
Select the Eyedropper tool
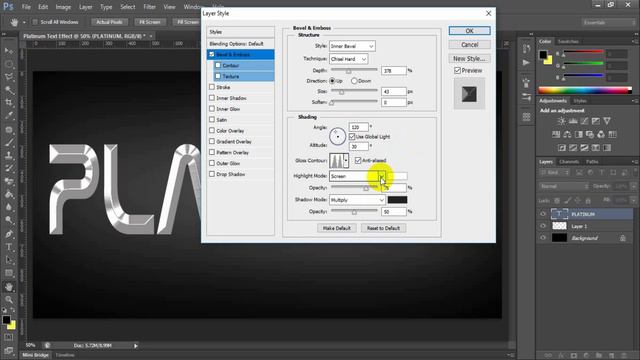9,116
